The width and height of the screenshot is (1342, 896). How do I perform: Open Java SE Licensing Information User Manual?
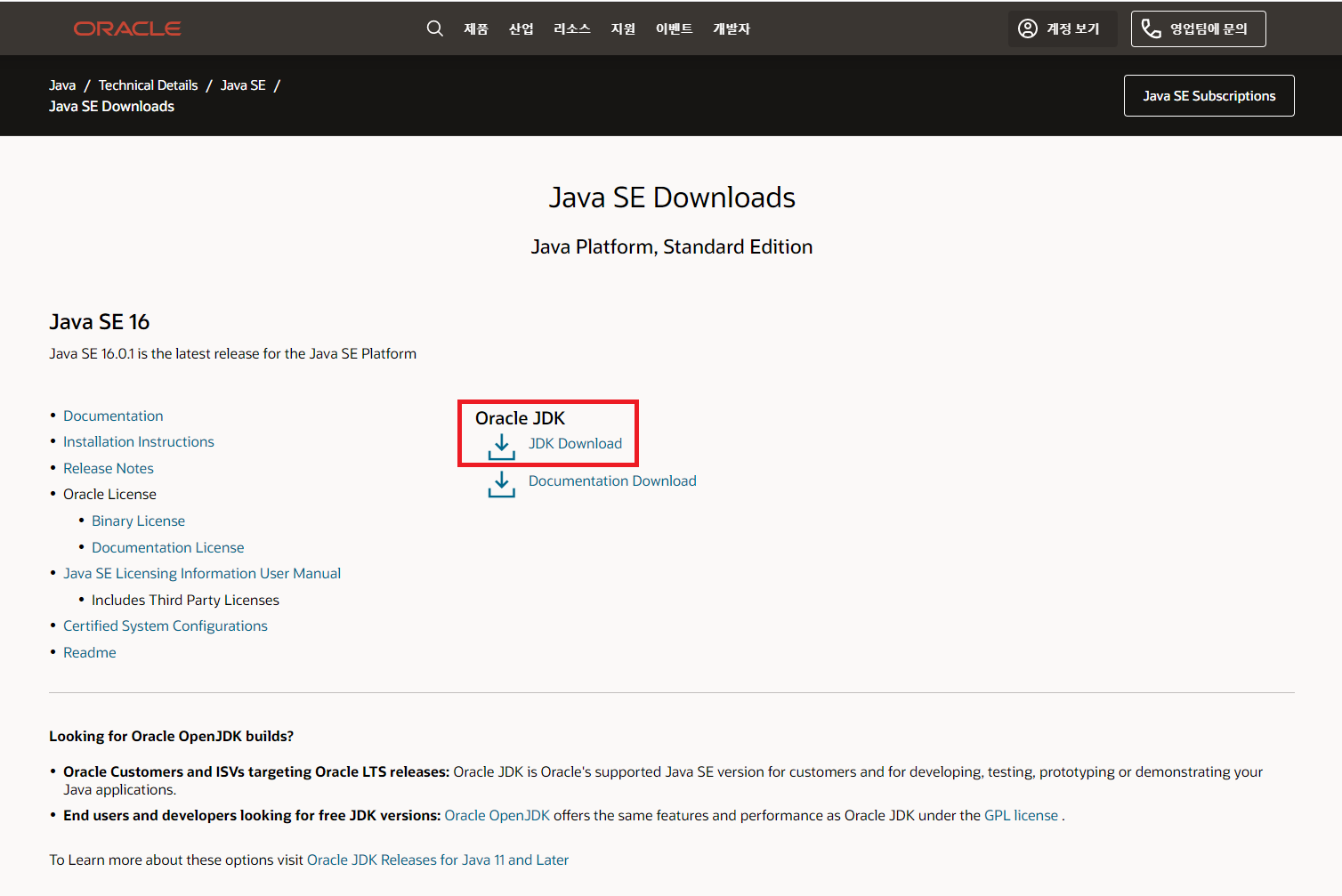[x=202, y=573]
